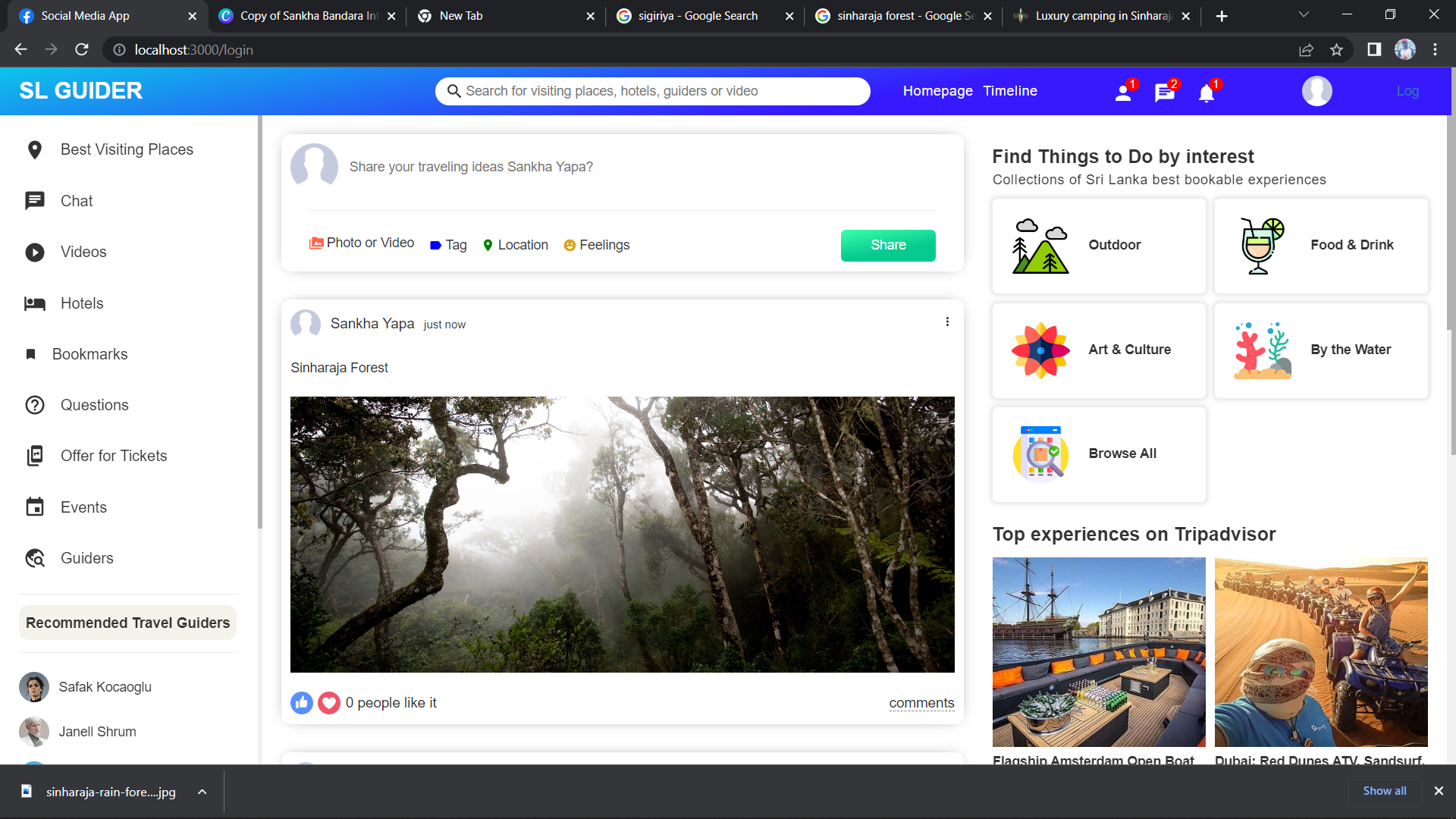1456x819 pixels.
Task: Select the Best Visiting Places pin icon
Action: click(35, 149)
